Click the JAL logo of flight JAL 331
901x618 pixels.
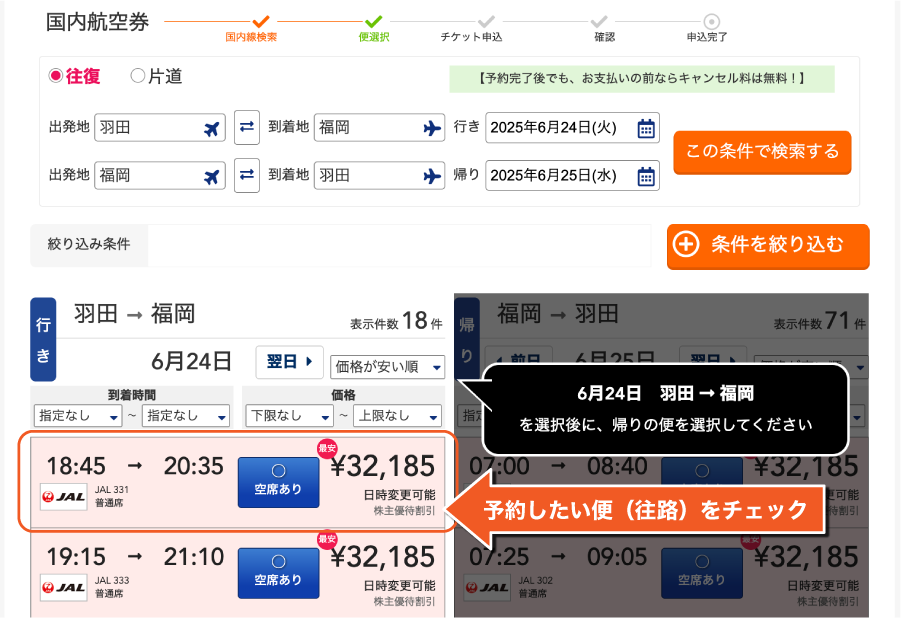[x=63, y=495]
